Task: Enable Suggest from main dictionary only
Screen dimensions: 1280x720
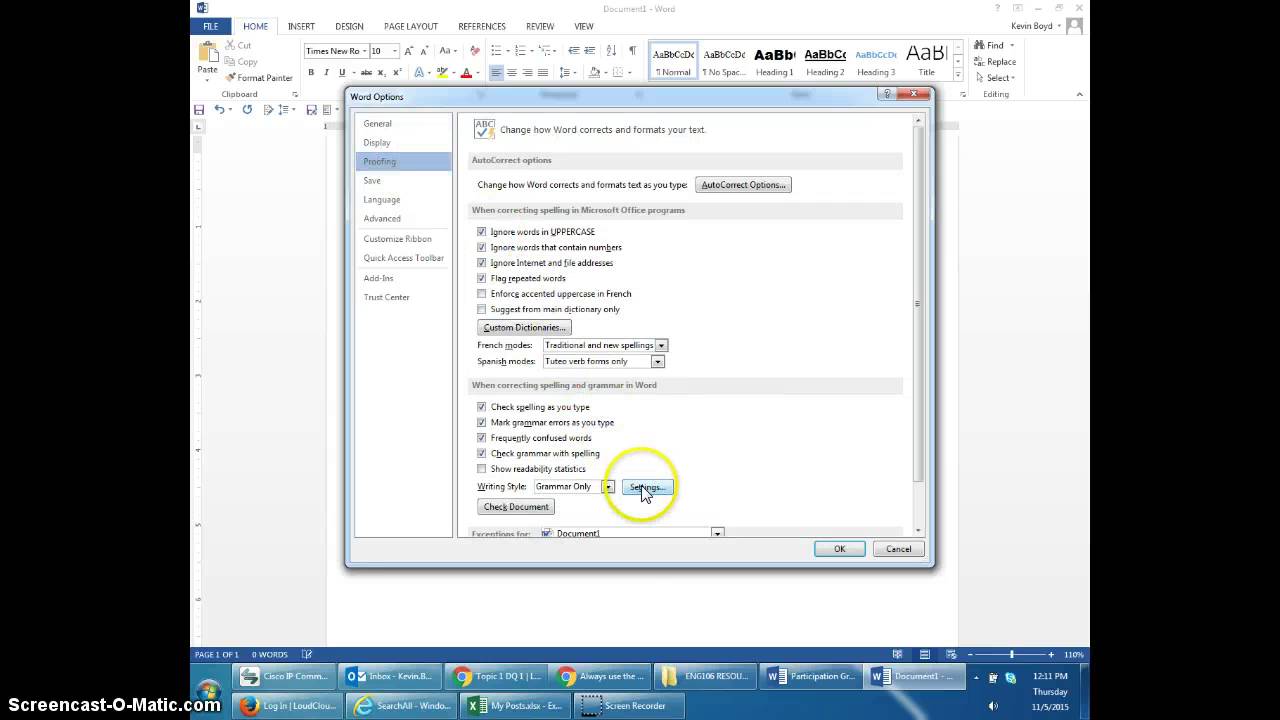Action: (x=481, y=309)
